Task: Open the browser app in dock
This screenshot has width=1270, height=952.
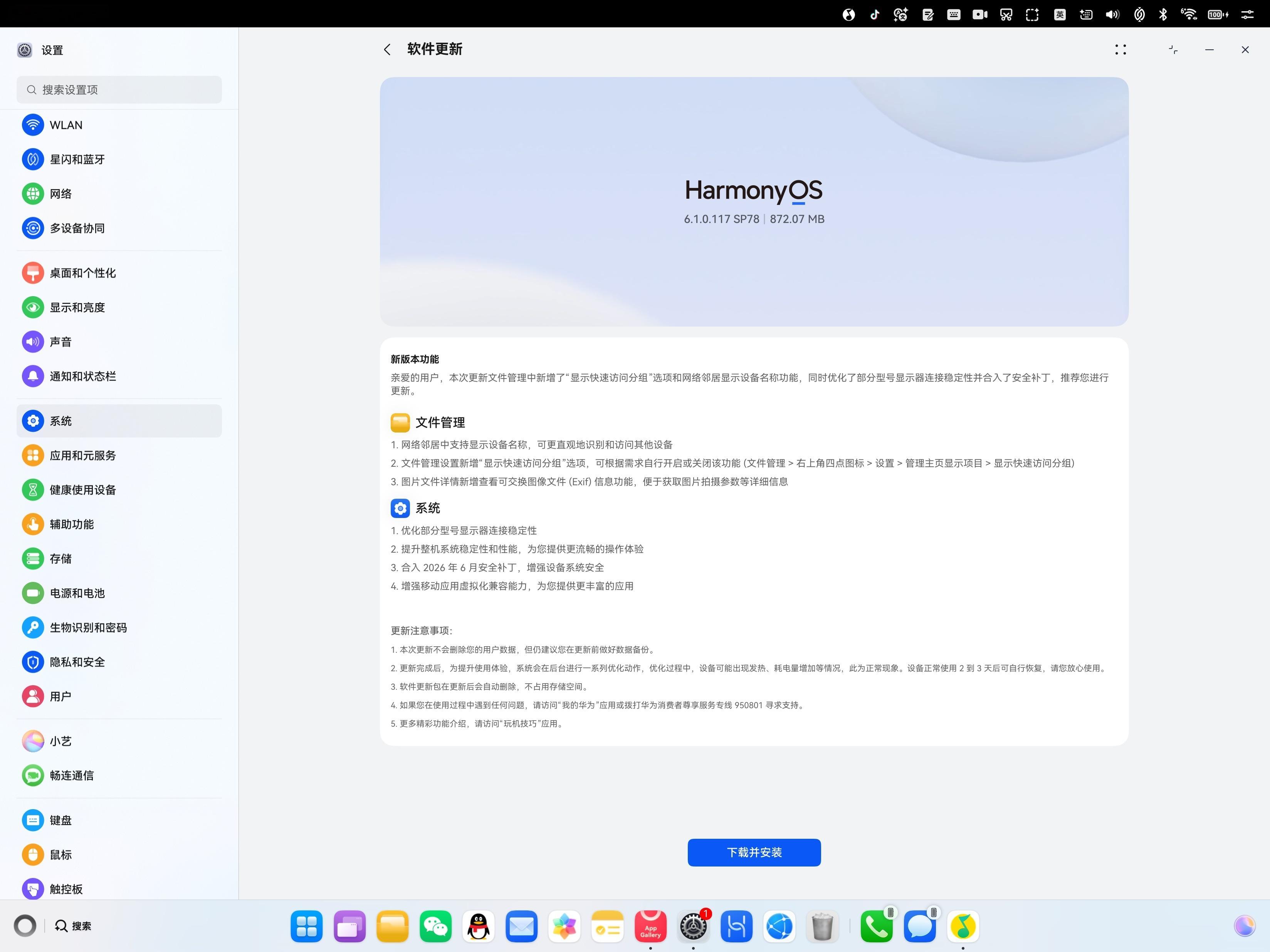Action: point(779,926)
